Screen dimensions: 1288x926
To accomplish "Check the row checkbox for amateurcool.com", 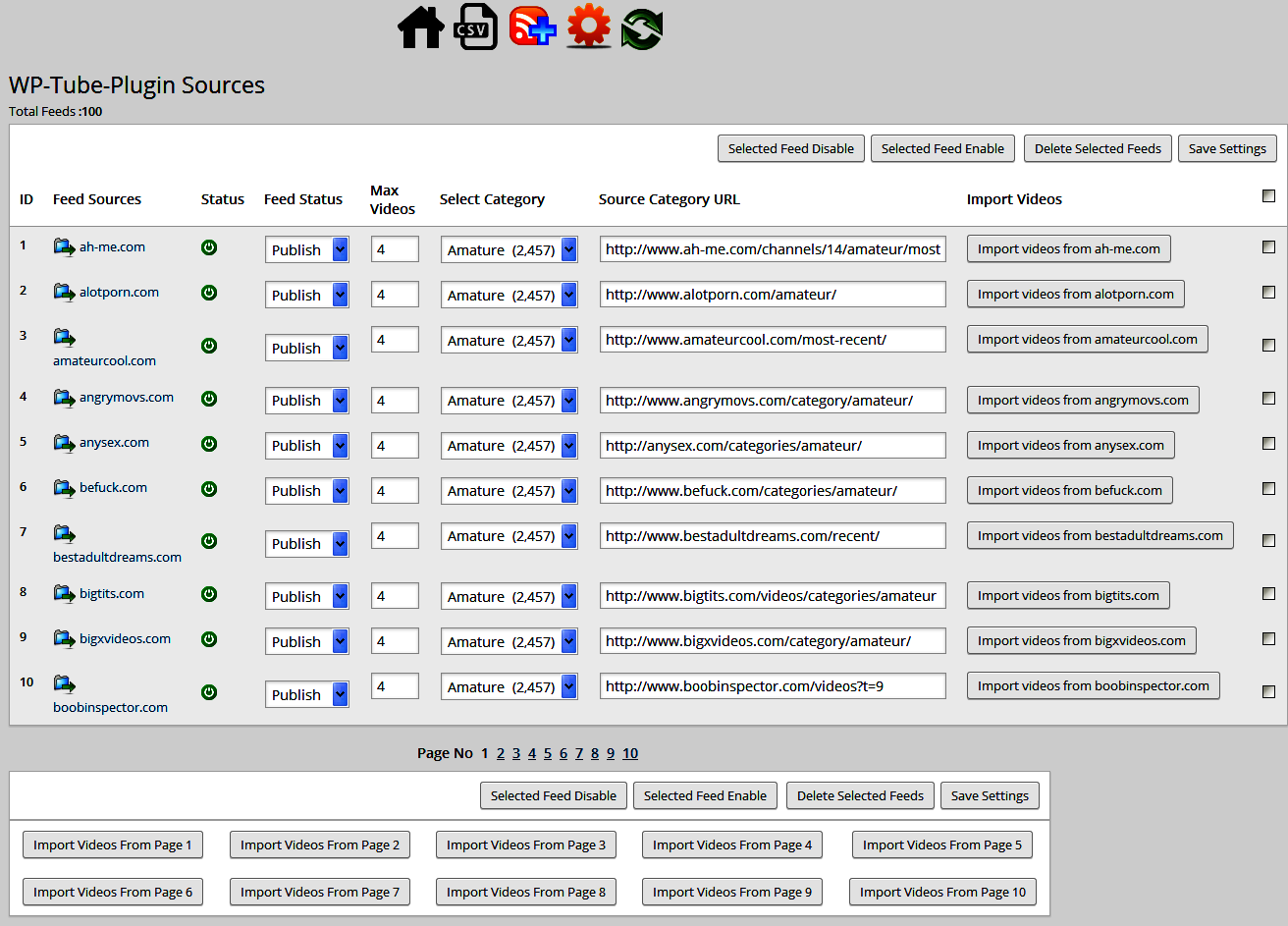I will (x=1268, y=345).
